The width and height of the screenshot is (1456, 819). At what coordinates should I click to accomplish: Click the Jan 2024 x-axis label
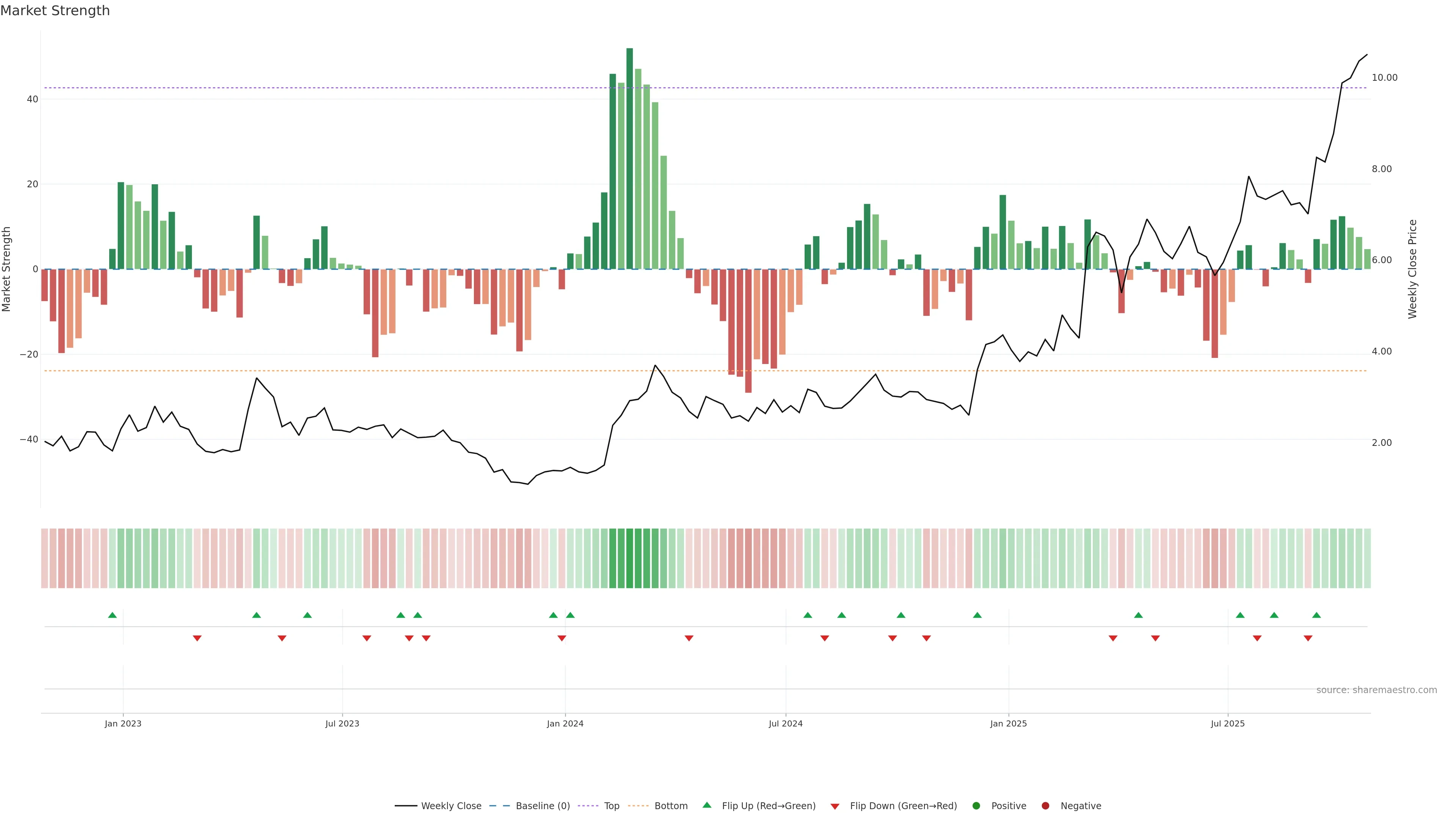[x=565, y=723]
